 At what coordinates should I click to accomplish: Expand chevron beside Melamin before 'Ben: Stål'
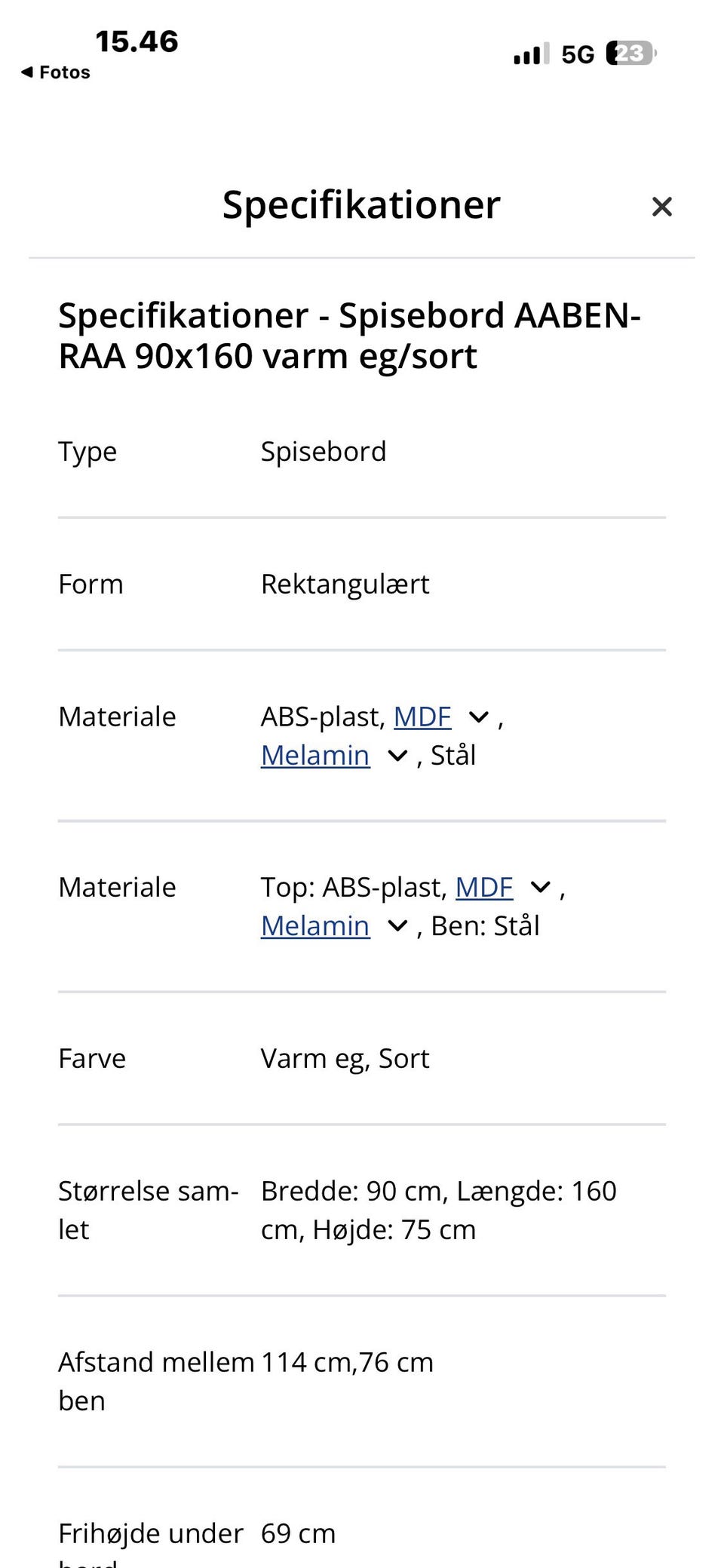tap(397, 926)
